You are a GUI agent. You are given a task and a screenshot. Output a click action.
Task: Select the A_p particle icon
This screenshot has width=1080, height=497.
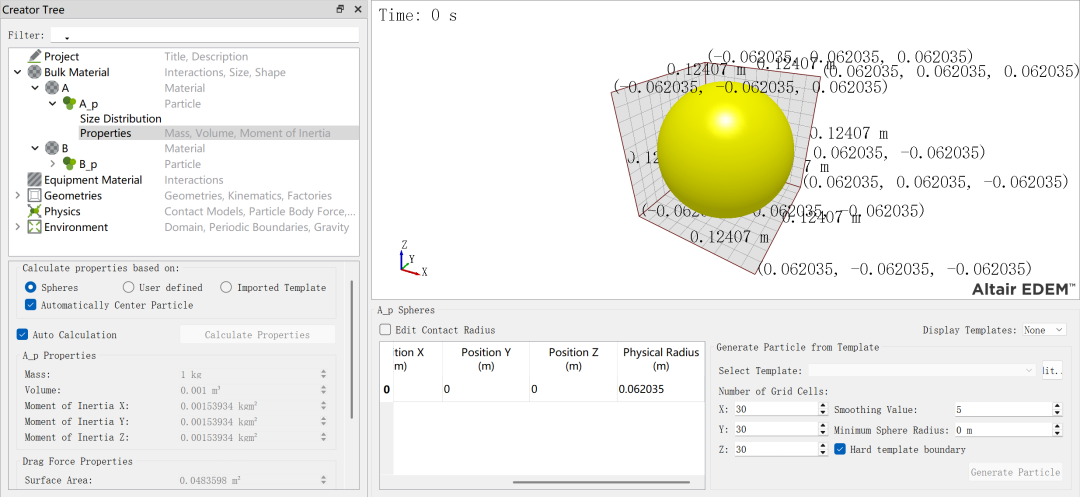click(x=69, y=104)
